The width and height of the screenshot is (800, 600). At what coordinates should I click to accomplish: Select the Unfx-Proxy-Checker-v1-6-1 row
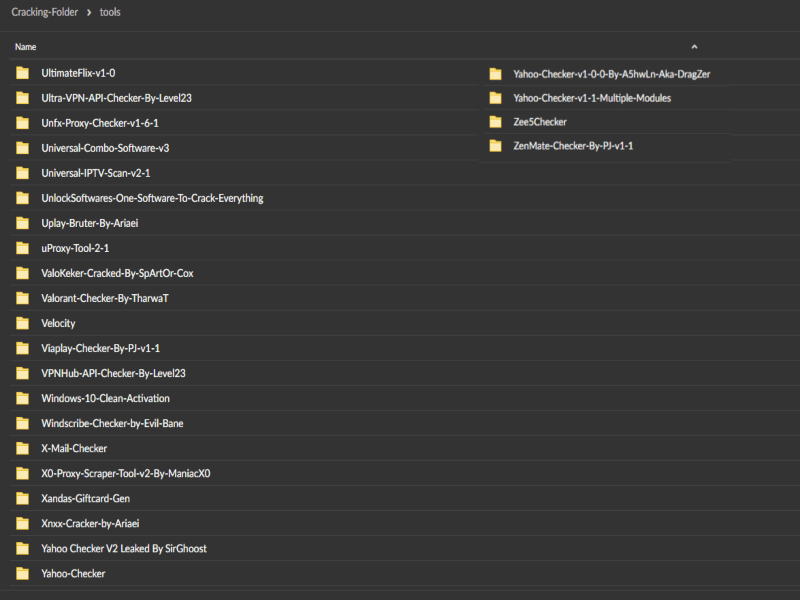coord(100,123)
